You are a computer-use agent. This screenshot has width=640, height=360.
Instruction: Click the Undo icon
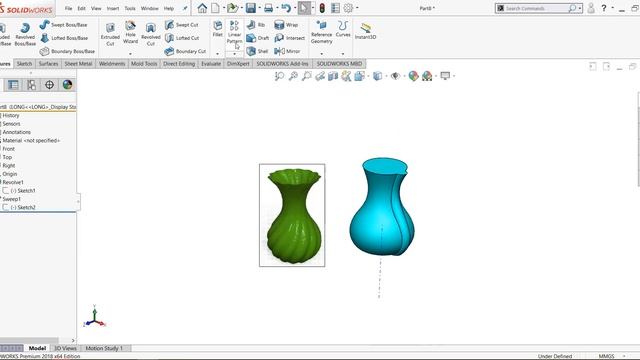tap(286, 8)
